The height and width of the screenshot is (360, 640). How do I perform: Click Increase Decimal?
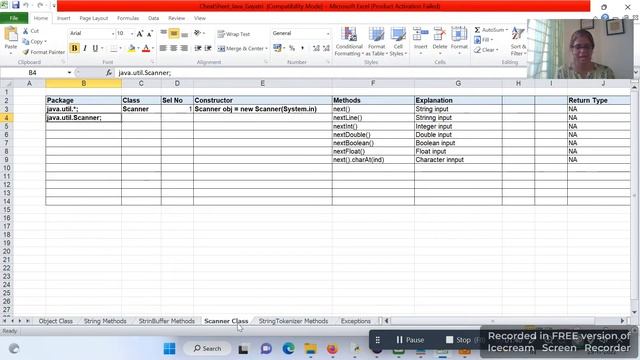click(x=316, y=49)
